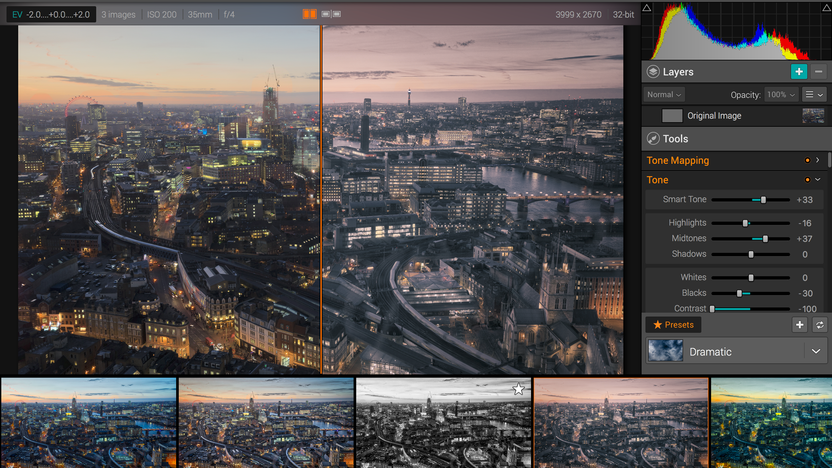Click the orange split compare view icon
The height and width of the screenshot is (468, 832).
click(x=309, y=14)
